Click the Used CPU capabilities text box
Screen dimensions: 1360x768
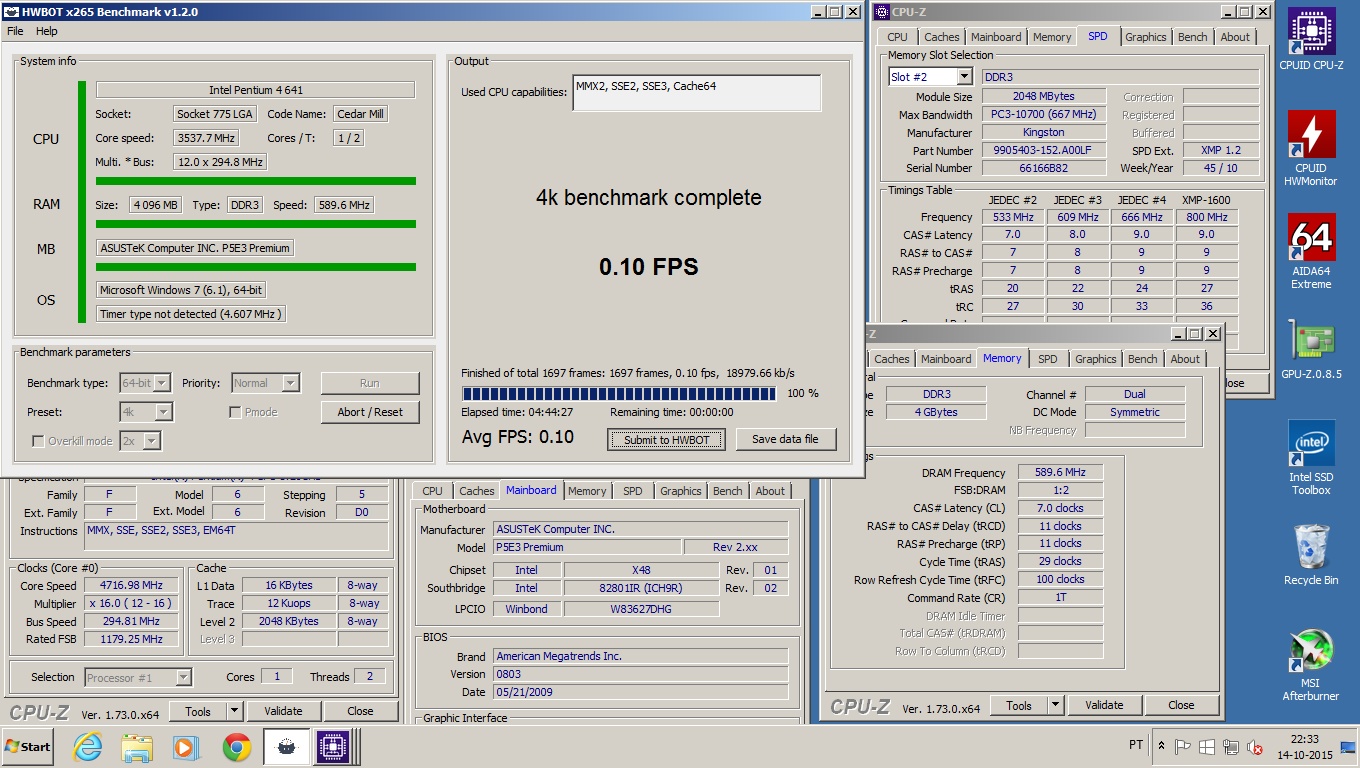697,93
